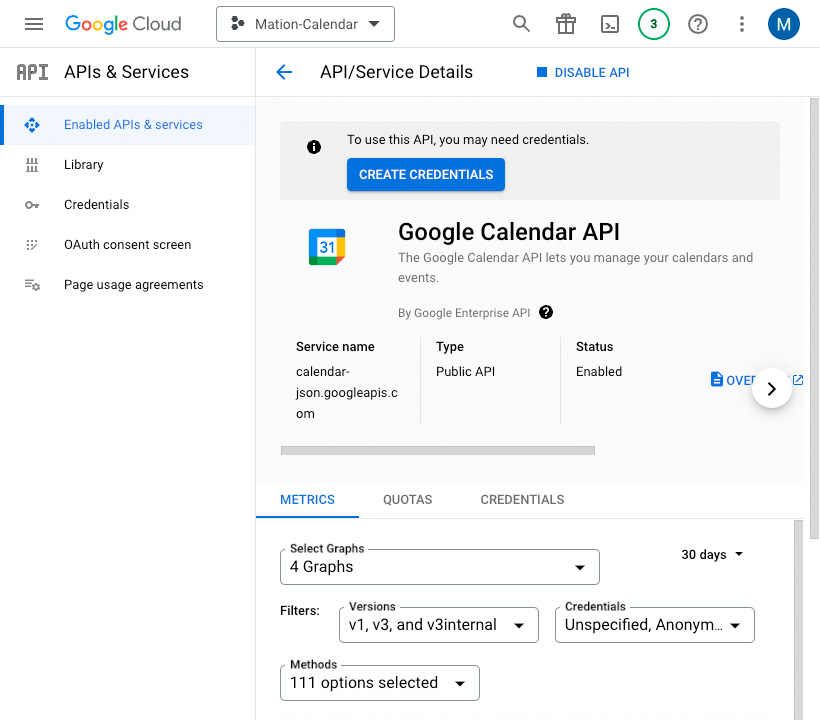Click the API logo icon
Viewport: 820px width, 720px height.
coord(32,72)
